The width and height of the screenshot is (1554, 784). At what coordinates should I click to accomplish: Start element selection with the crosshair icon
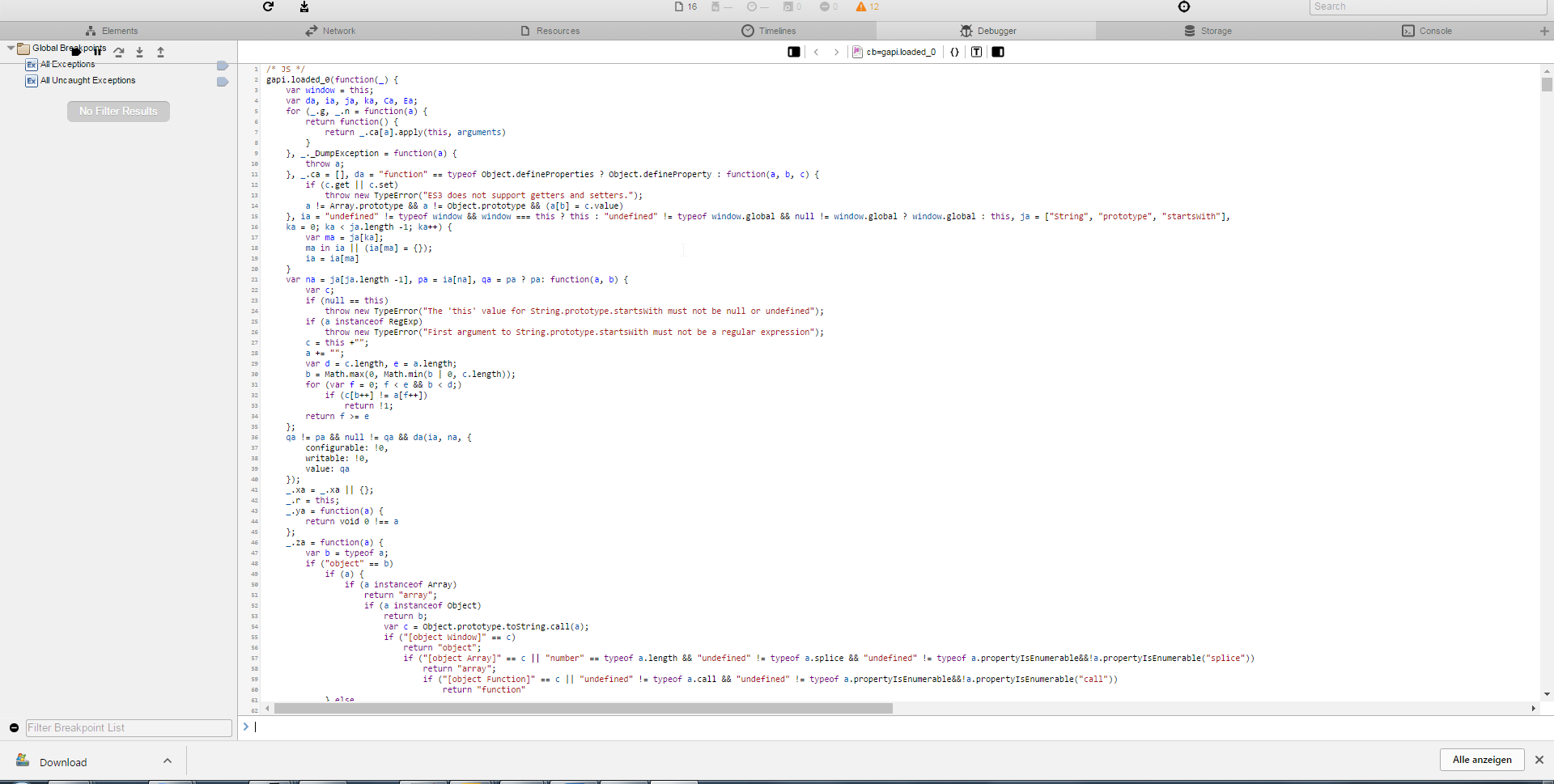1184,6
